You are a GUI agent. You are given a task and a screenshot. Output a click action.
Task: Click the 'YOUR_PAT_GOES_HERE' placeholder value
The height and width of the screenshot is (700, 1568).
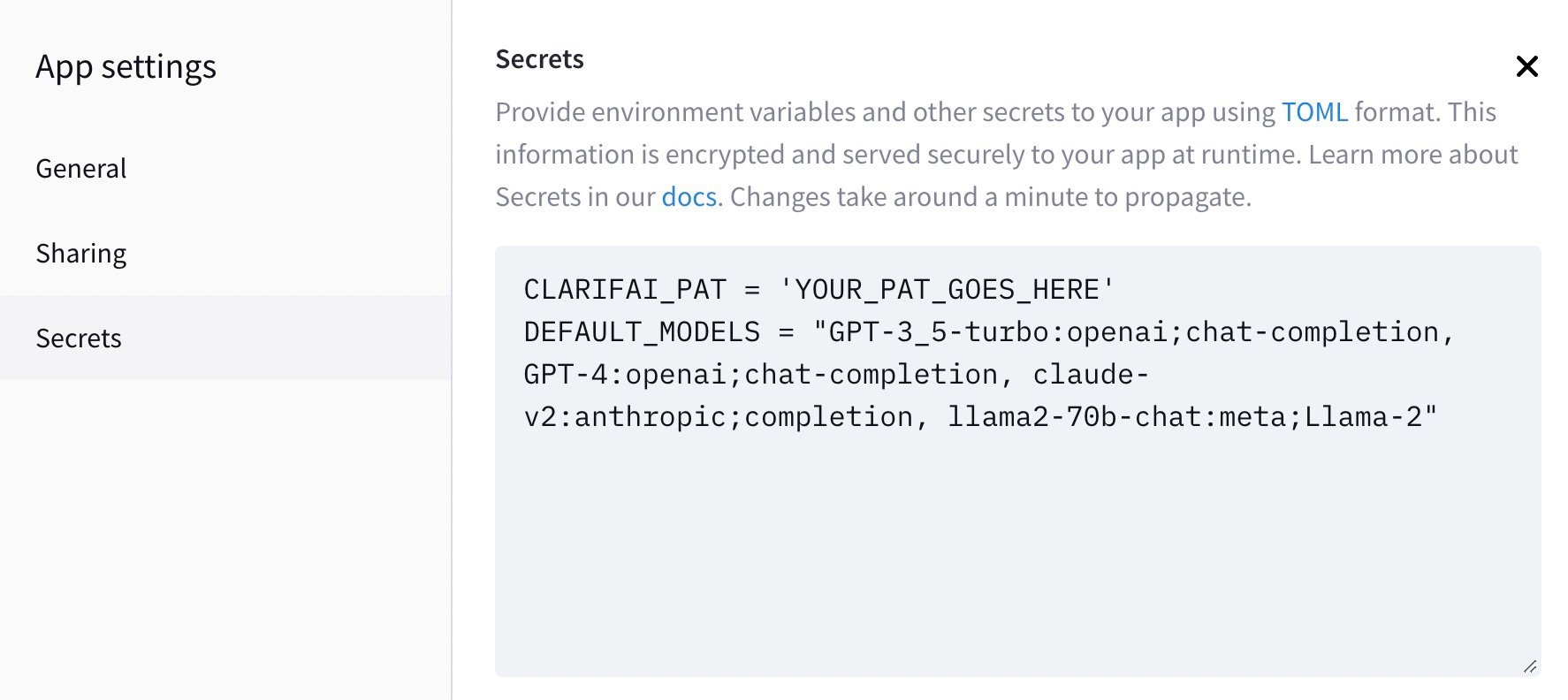coord(947,290)
